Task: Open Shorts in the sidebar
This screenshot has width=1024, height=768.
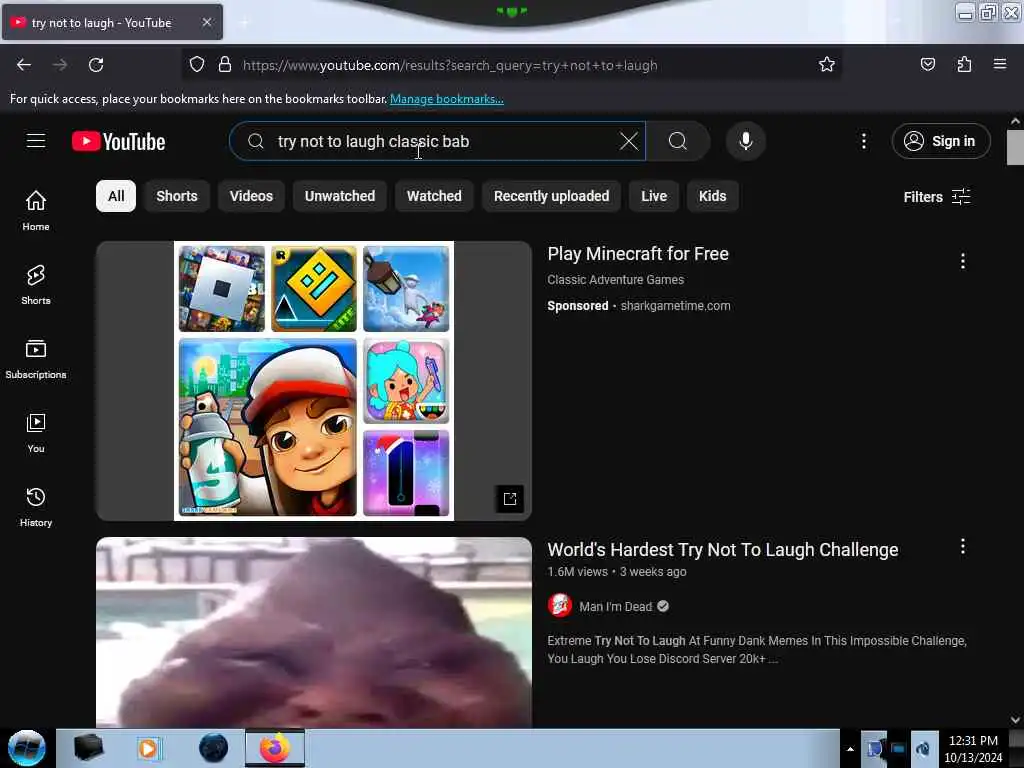Action: [x=36, y=285]
